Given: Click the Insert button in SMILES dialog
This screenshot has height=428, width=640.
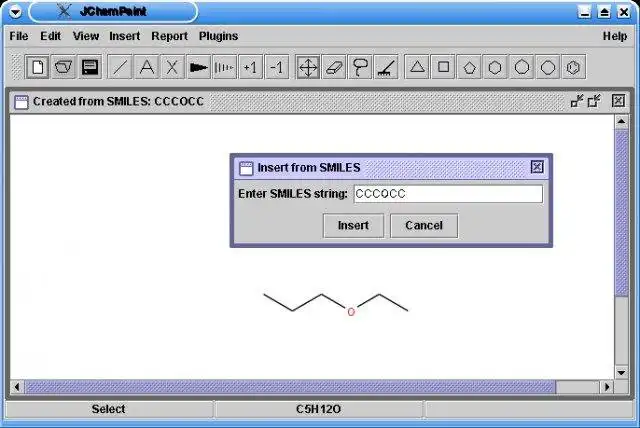Looking at the screenshot, I should tap(353, 226).
